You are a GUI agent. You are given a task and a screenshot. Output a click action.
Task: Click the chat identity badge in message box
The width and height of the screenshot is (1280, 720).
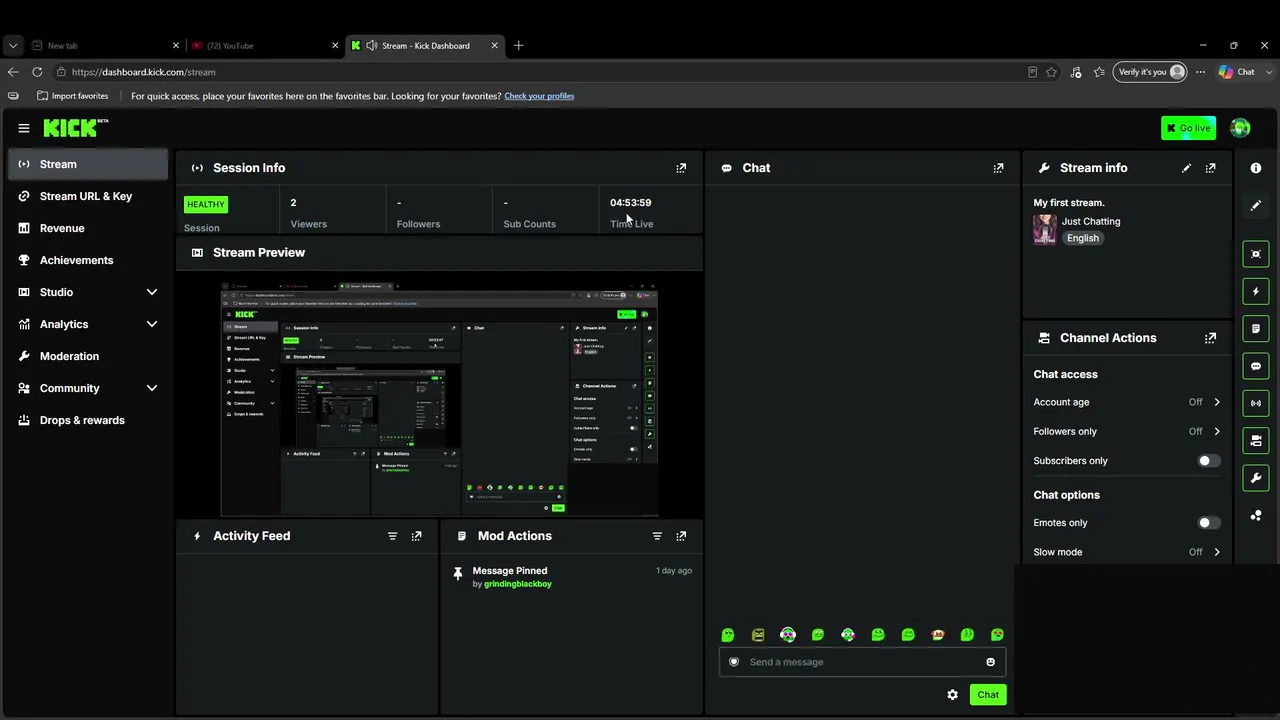tap(734, 662)
